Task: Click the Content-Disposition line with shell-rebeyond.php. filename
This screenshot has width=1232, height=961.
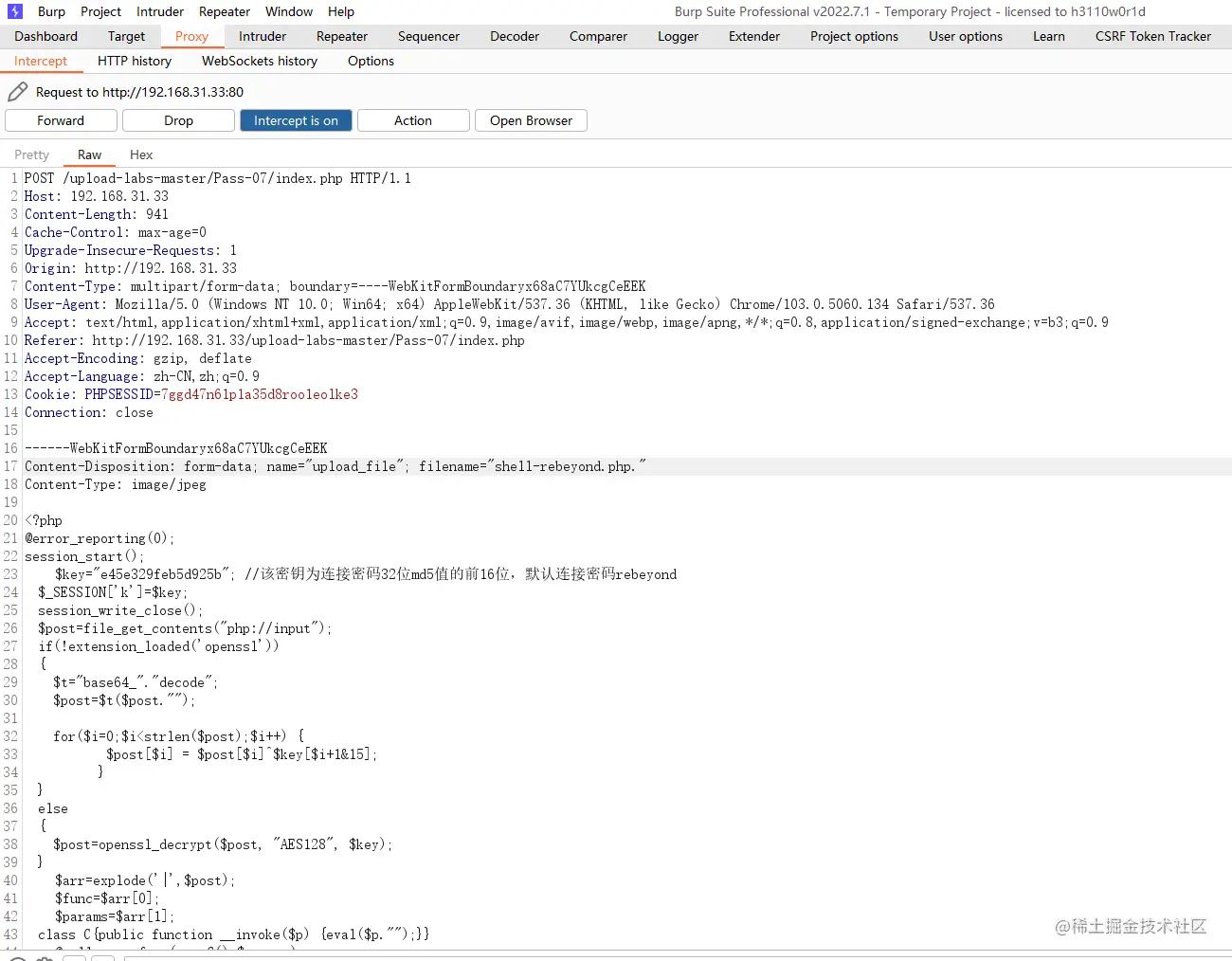Action: [x=335, y=466]
